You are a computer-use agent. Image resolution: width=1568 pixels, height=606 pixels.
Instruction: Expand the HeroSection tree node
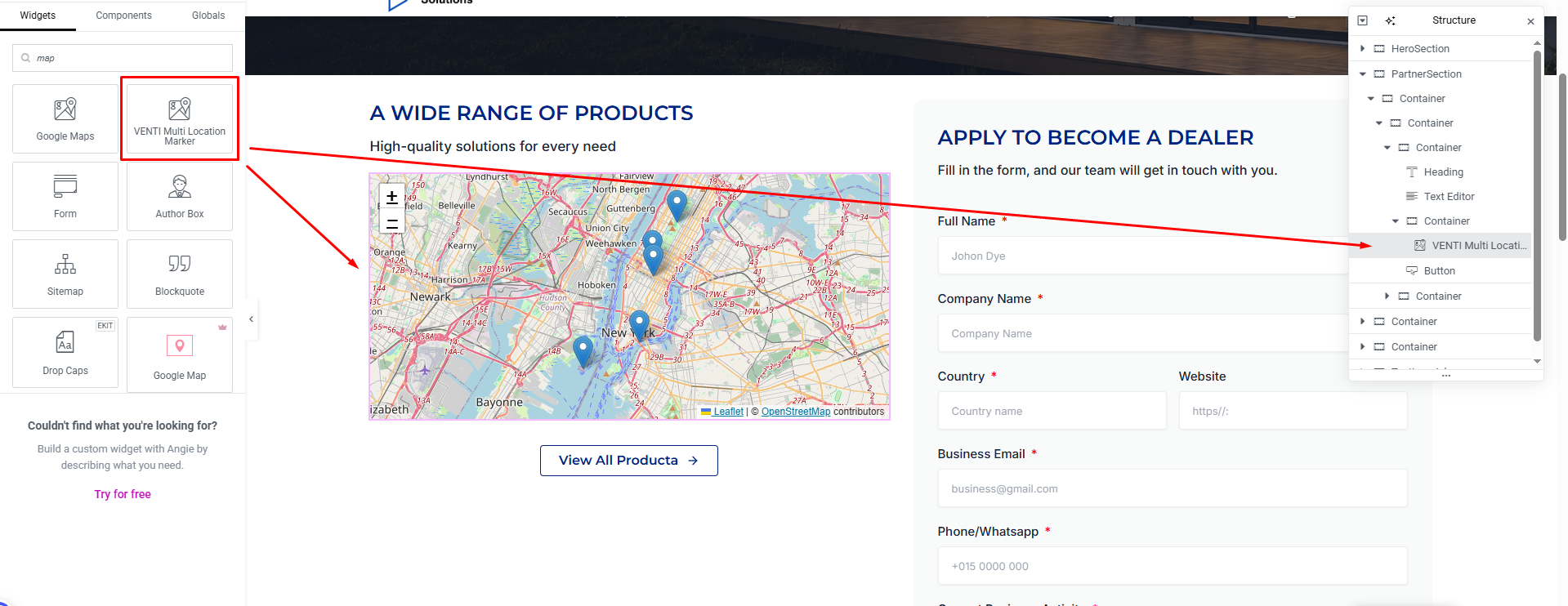(1362, 49)
